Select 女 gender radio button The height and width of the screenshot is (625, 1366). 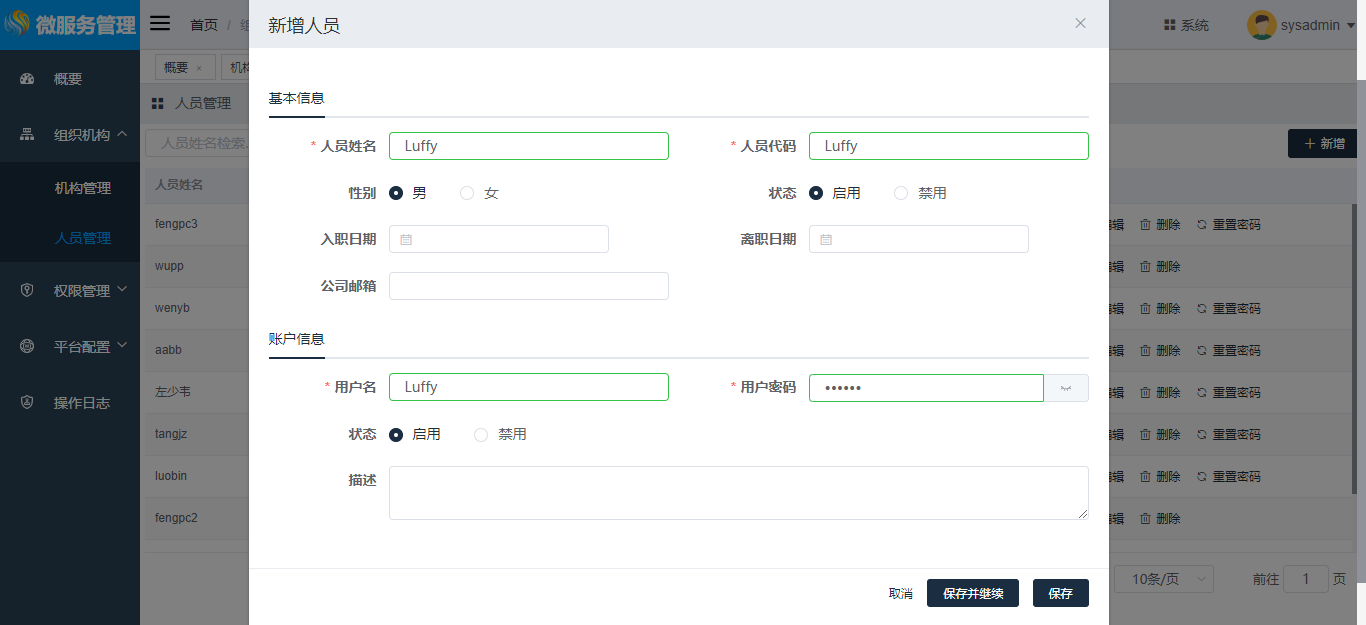pyautogui.click(x=467, y=193)
